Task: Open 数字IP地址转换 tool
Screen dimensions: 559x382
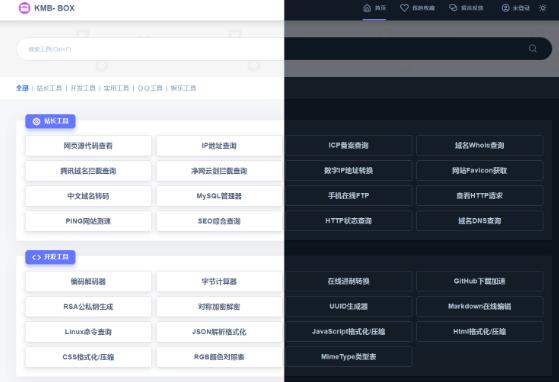Action: click(x=348, y=171)
